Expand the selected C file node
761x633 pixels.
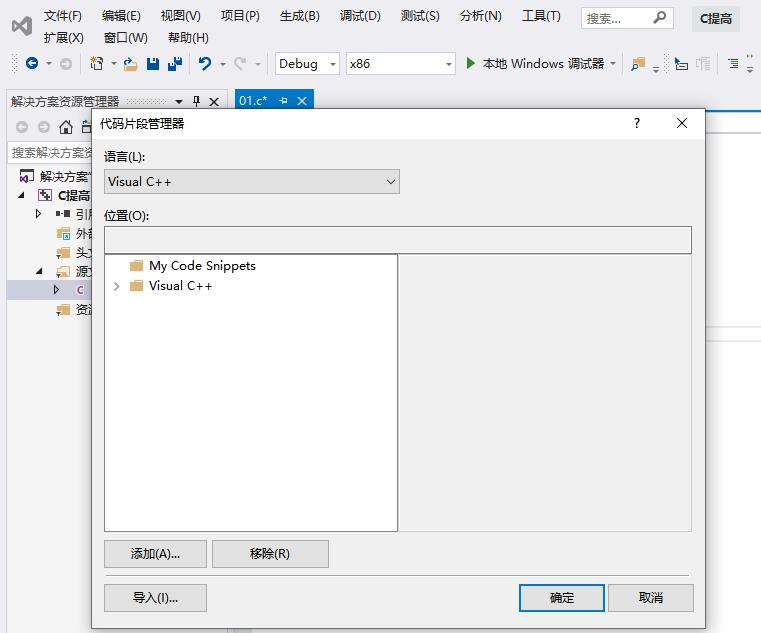(x=56, y=290)
